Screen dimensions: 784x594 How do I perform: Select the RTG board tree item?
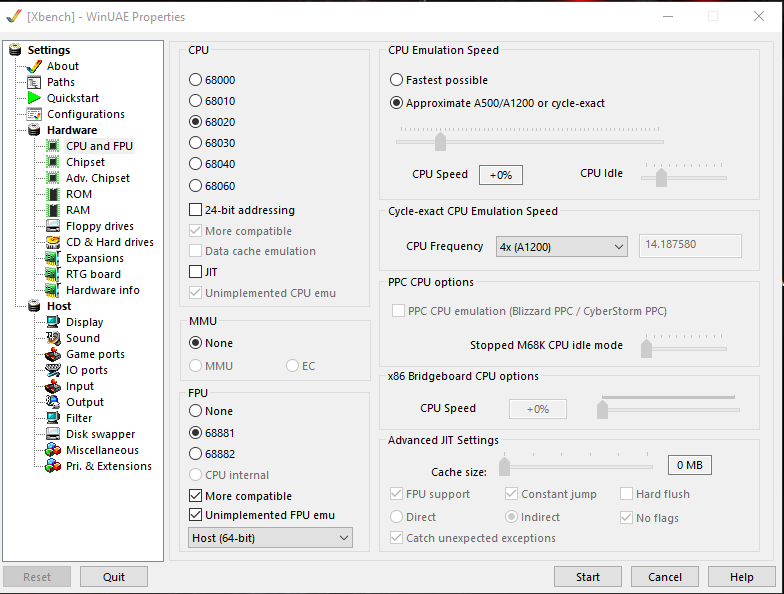click(x=94, y=274)
